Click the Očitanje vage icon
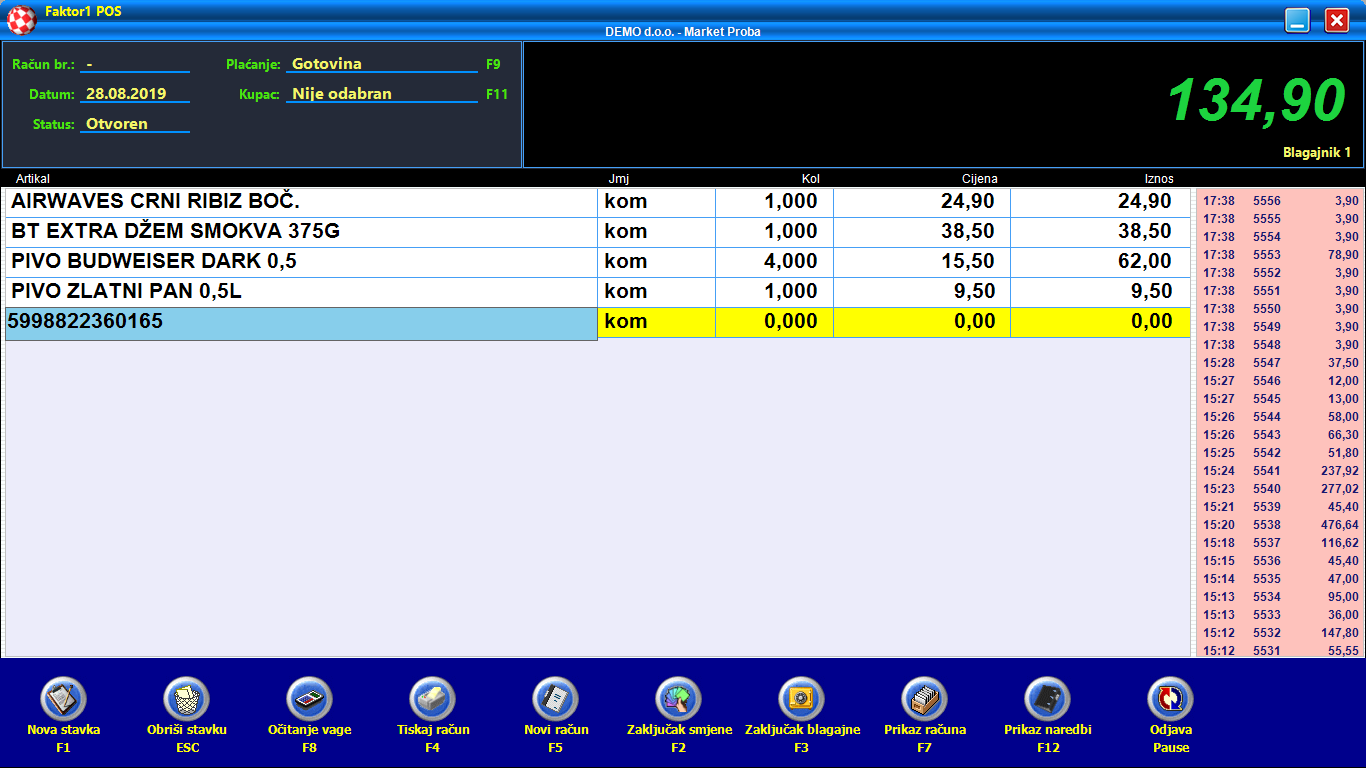 coord(309,699)
